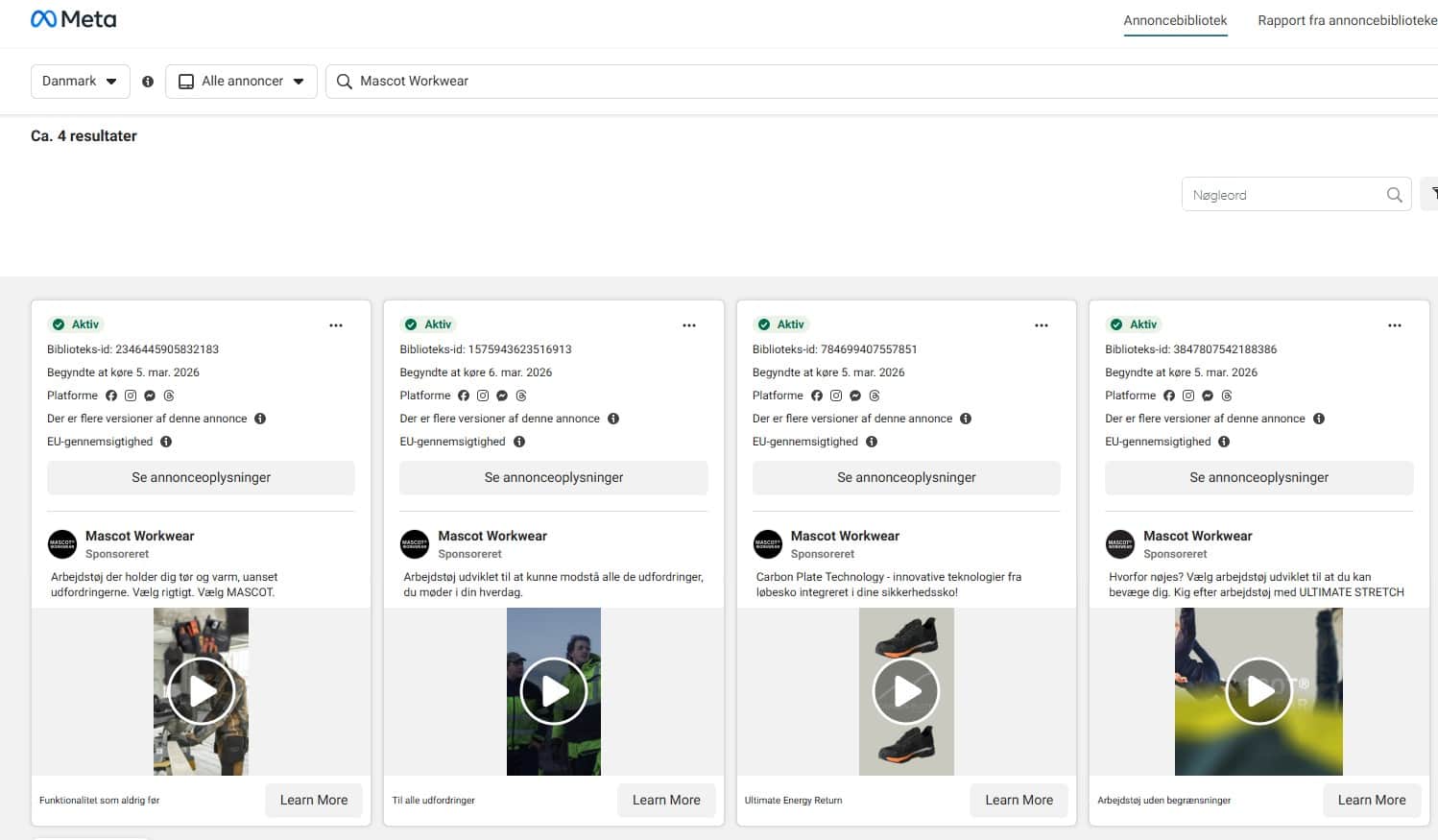Click Messenger platform icon on ad 1575943623516913
Screen dimensions: 1438x840
pos(502,396)
